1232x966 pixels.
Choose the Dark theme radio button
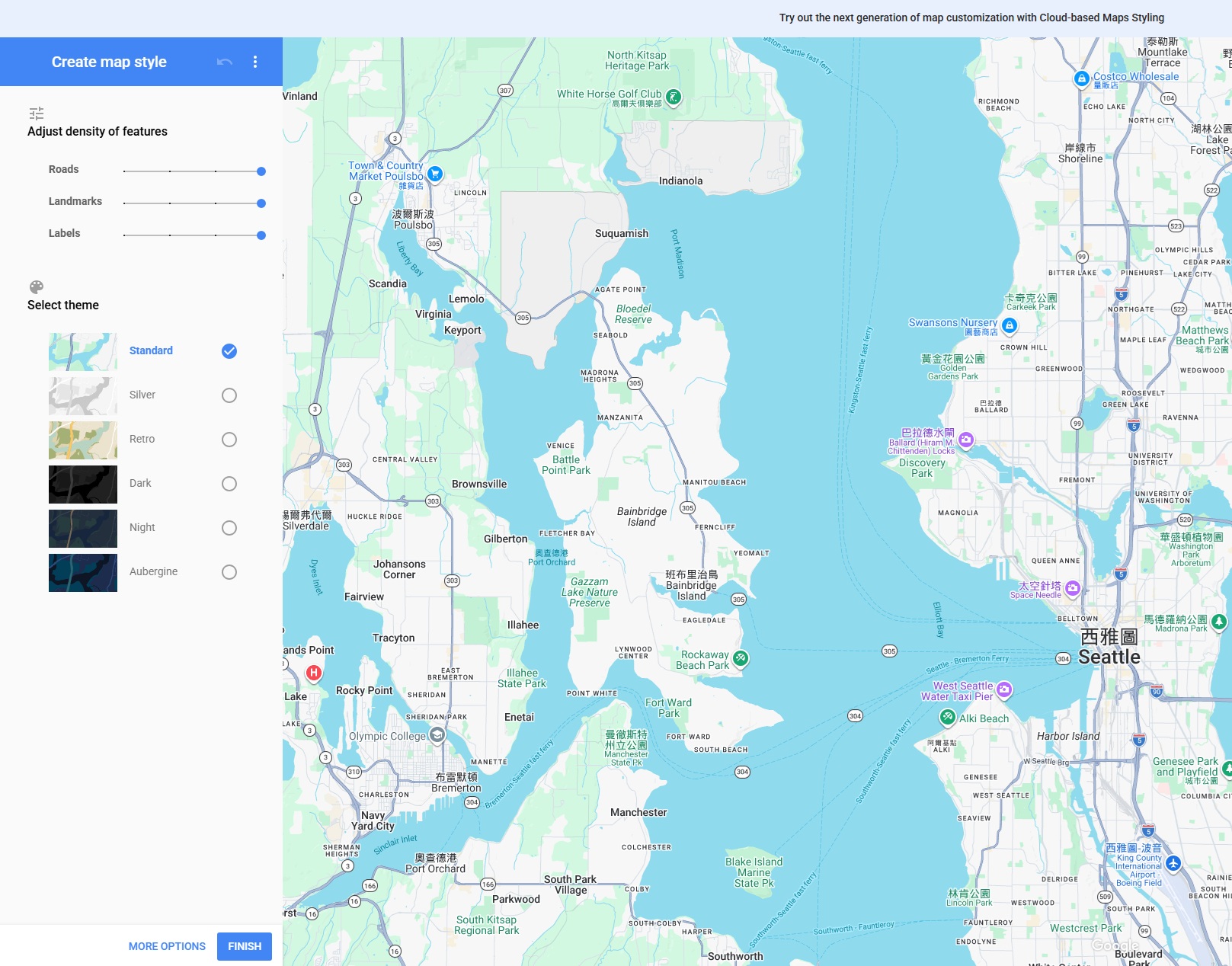(229, 484)
